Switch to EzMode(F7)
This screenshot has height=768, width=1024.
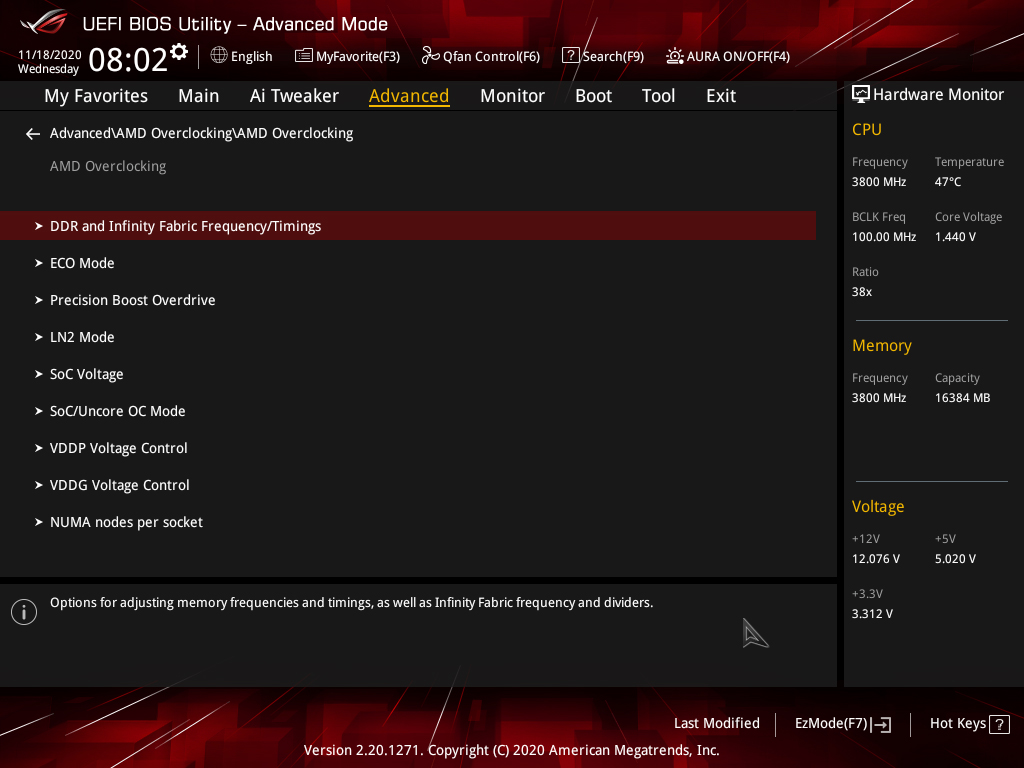841,723
